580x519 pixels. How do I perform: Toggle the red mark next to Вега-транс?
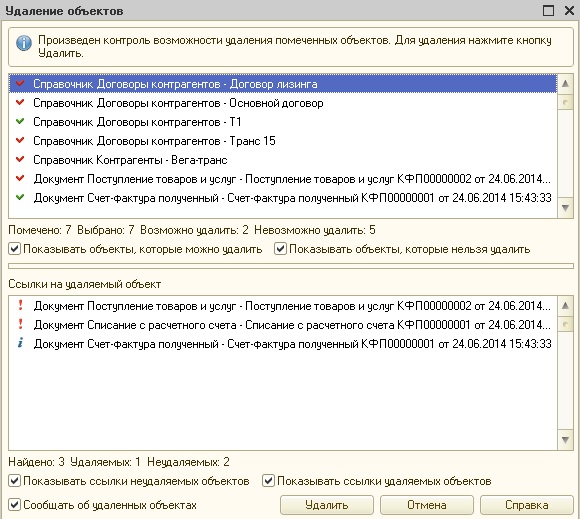[x=20, y=159]
